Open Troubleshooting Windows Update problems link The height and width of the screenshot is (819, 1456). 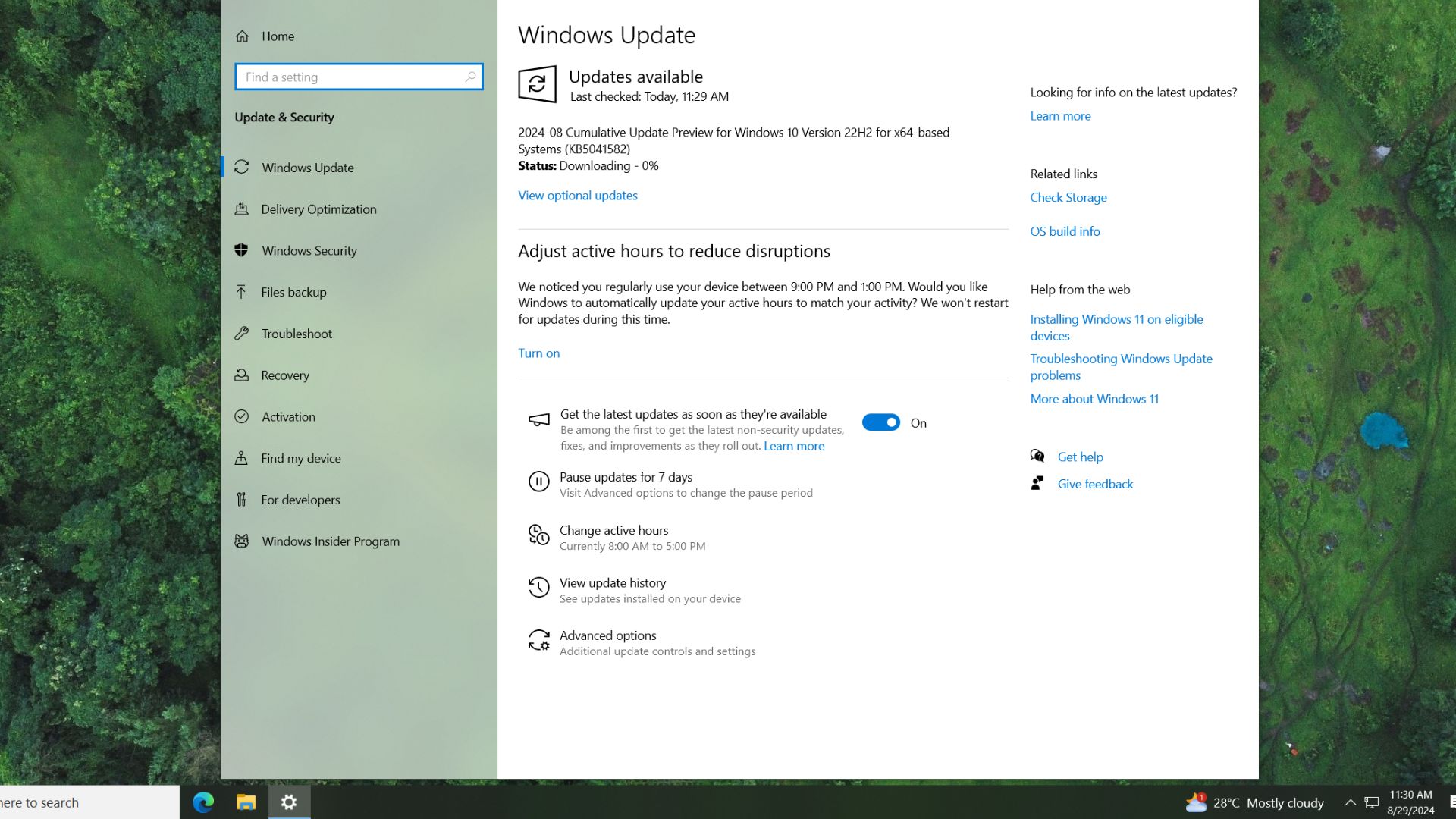point(1121,366)
